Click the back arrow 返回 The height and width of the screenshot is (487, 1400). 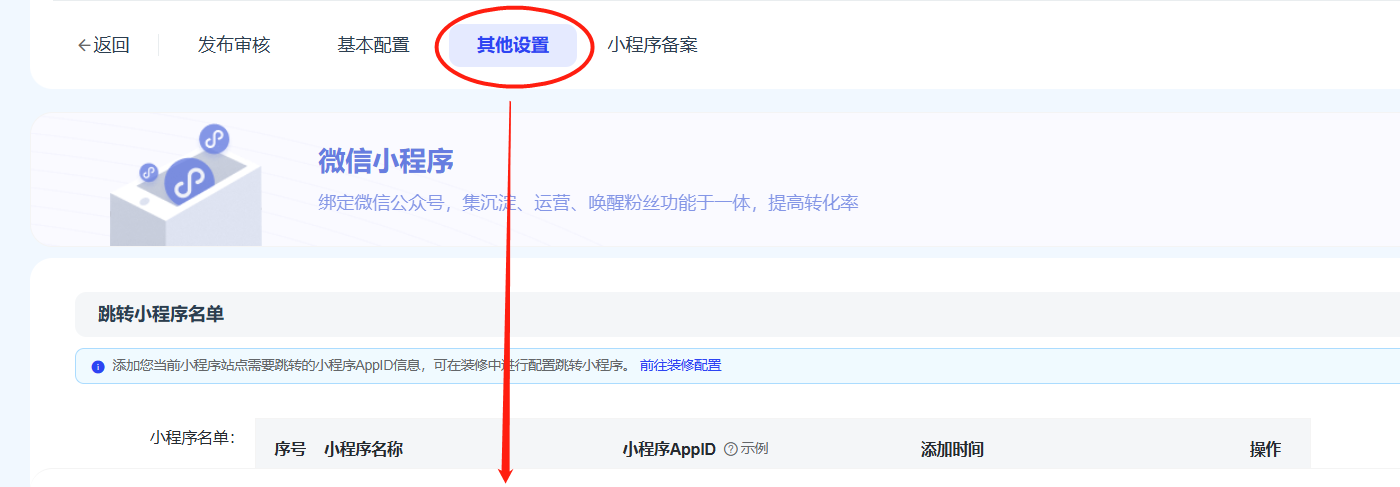click(x=103, y=45)
